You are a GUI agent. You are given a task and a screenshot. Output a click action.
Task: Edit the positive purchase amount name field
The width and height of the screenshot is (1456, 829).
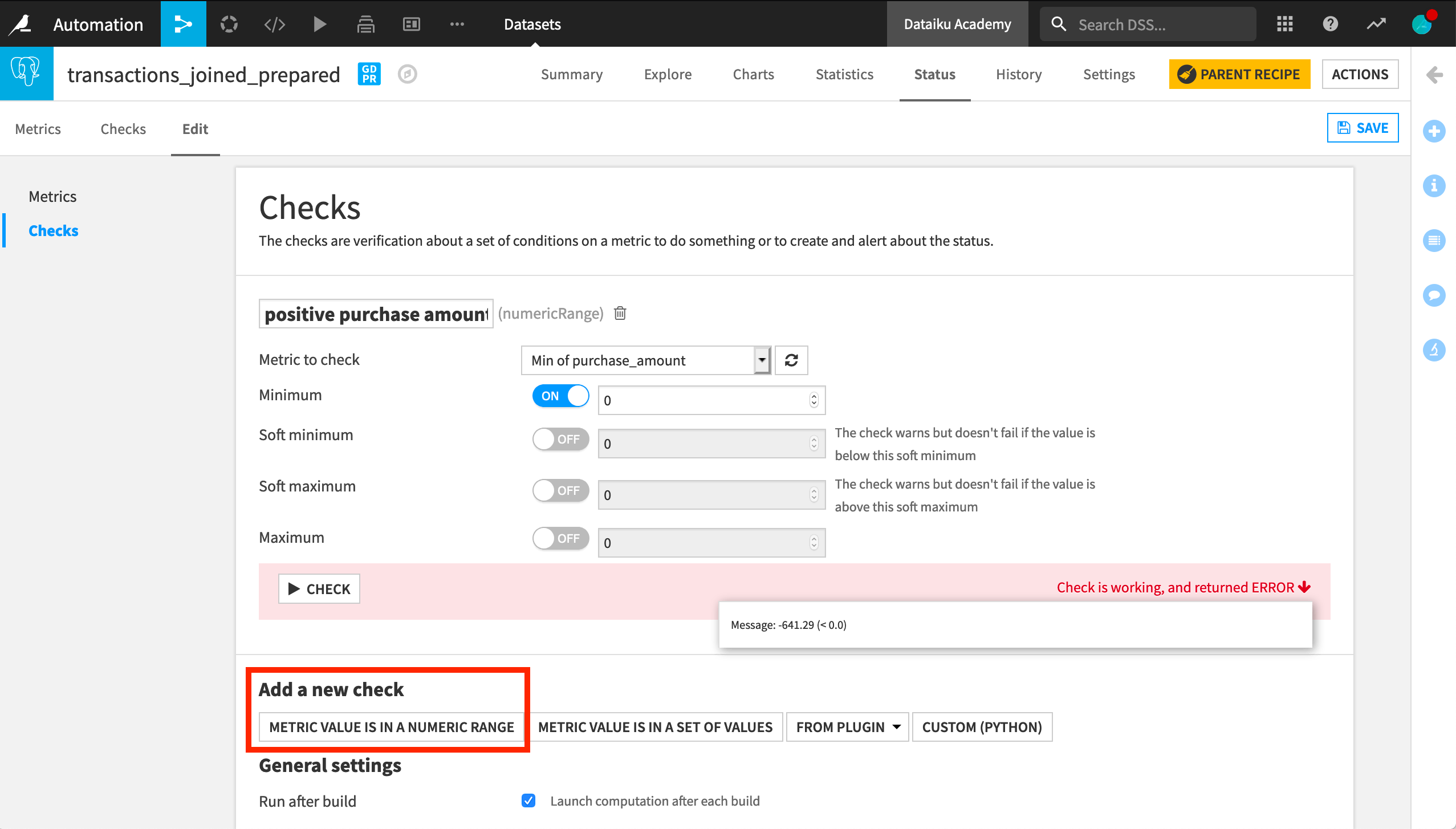click(376, 313)
